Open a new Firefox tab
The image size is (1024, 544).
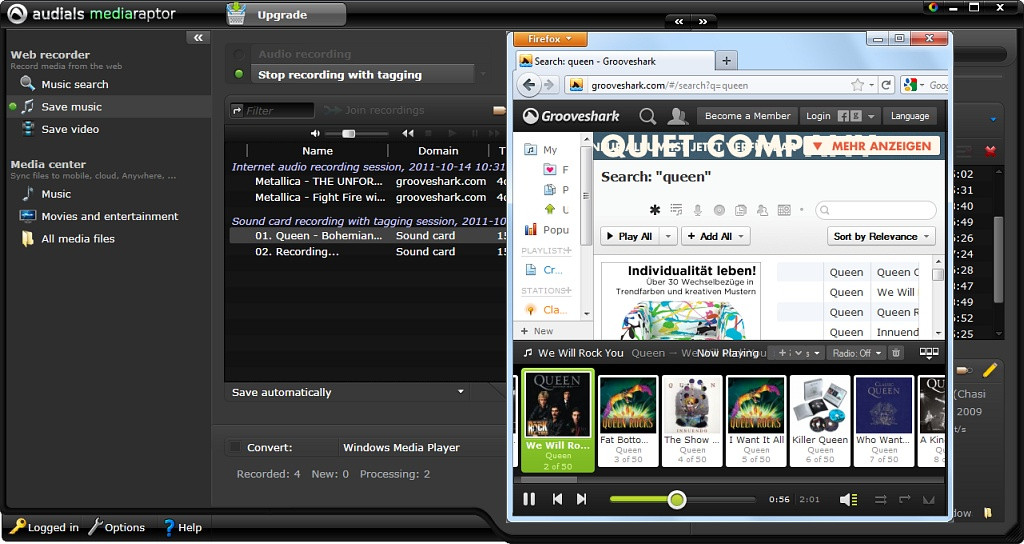pos(726,60)
